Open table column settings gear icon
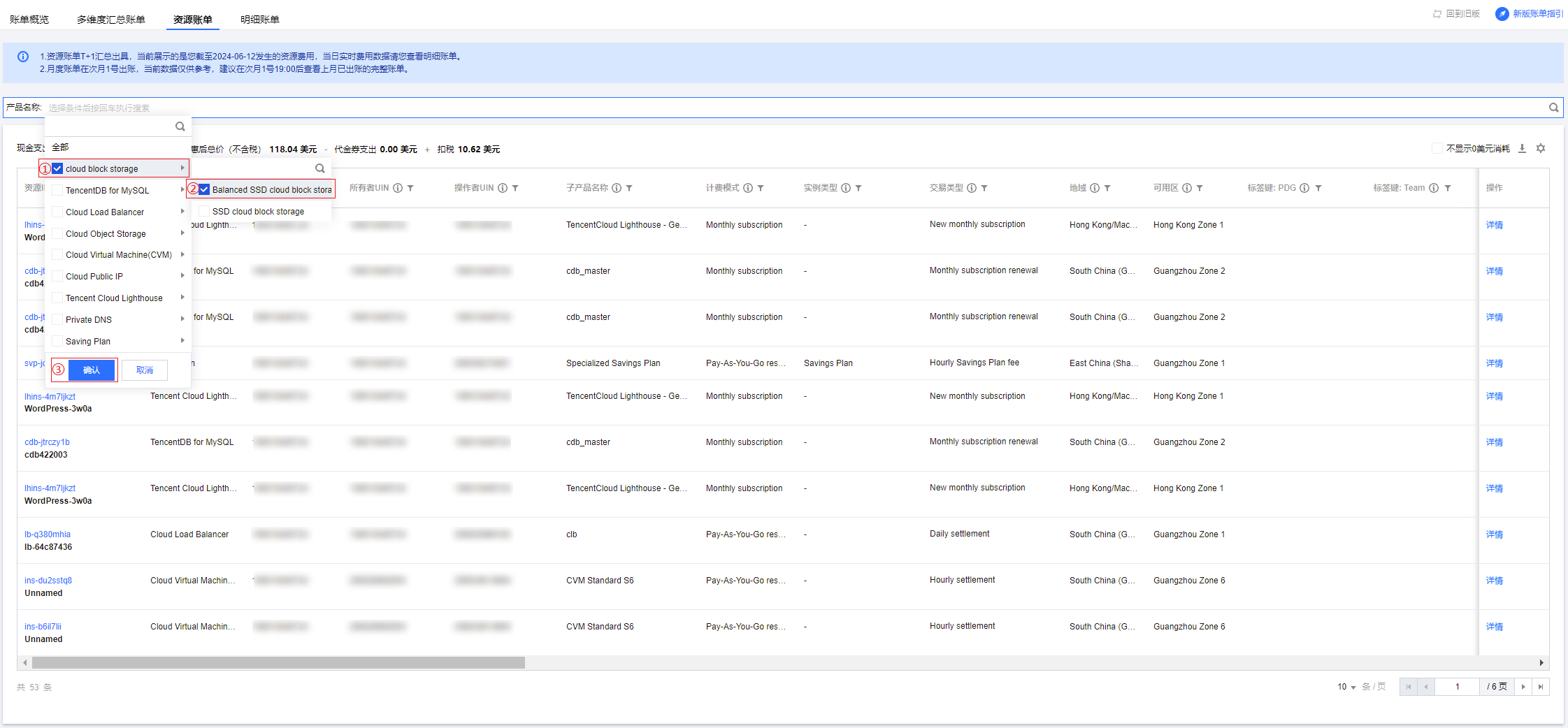Image resolution: width=1568 pixels, height=728 pixels. (x=1541, y=149)
